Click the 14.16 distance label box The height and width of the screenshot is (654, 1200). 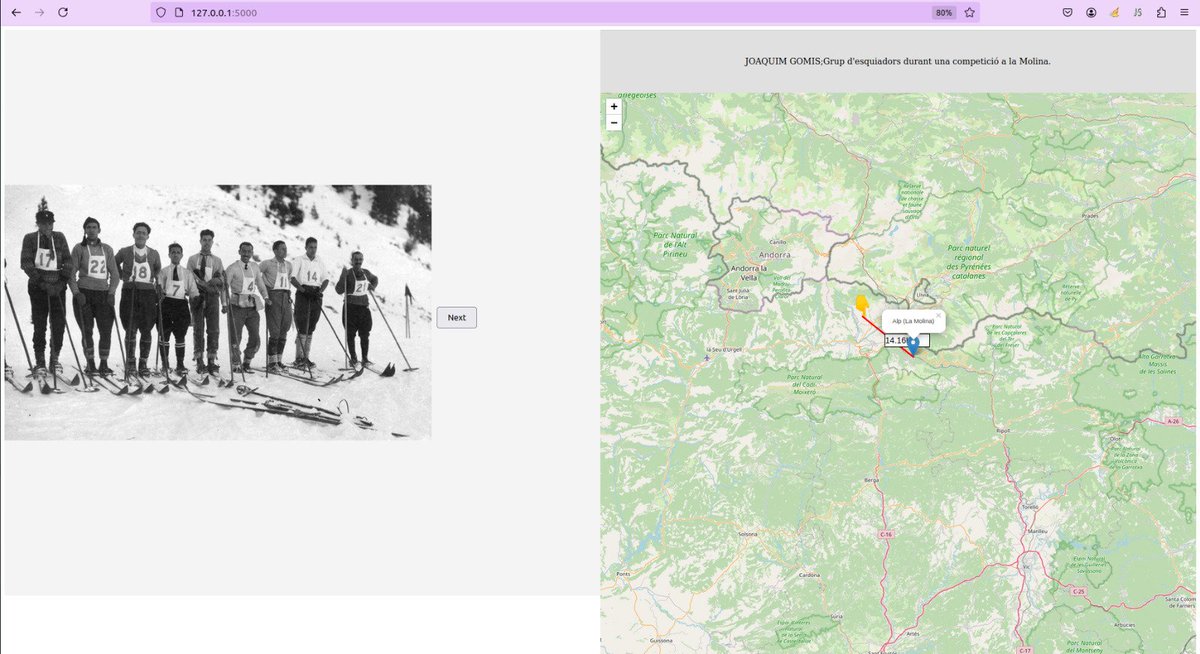tap(907, 341)
